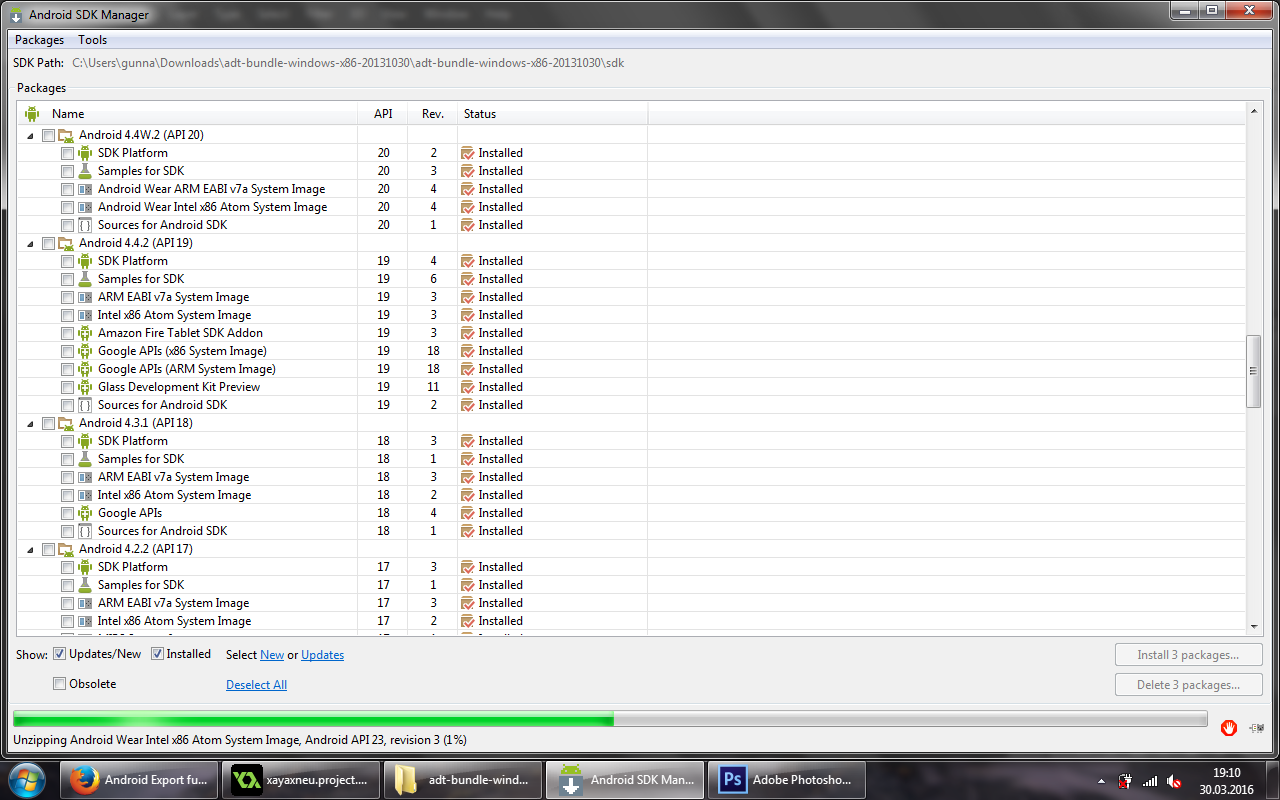This screenshot has width=1280, height=800.
Task: Click the red stop operation icon
Action: pyautogui.click(x=1228, y=728)
